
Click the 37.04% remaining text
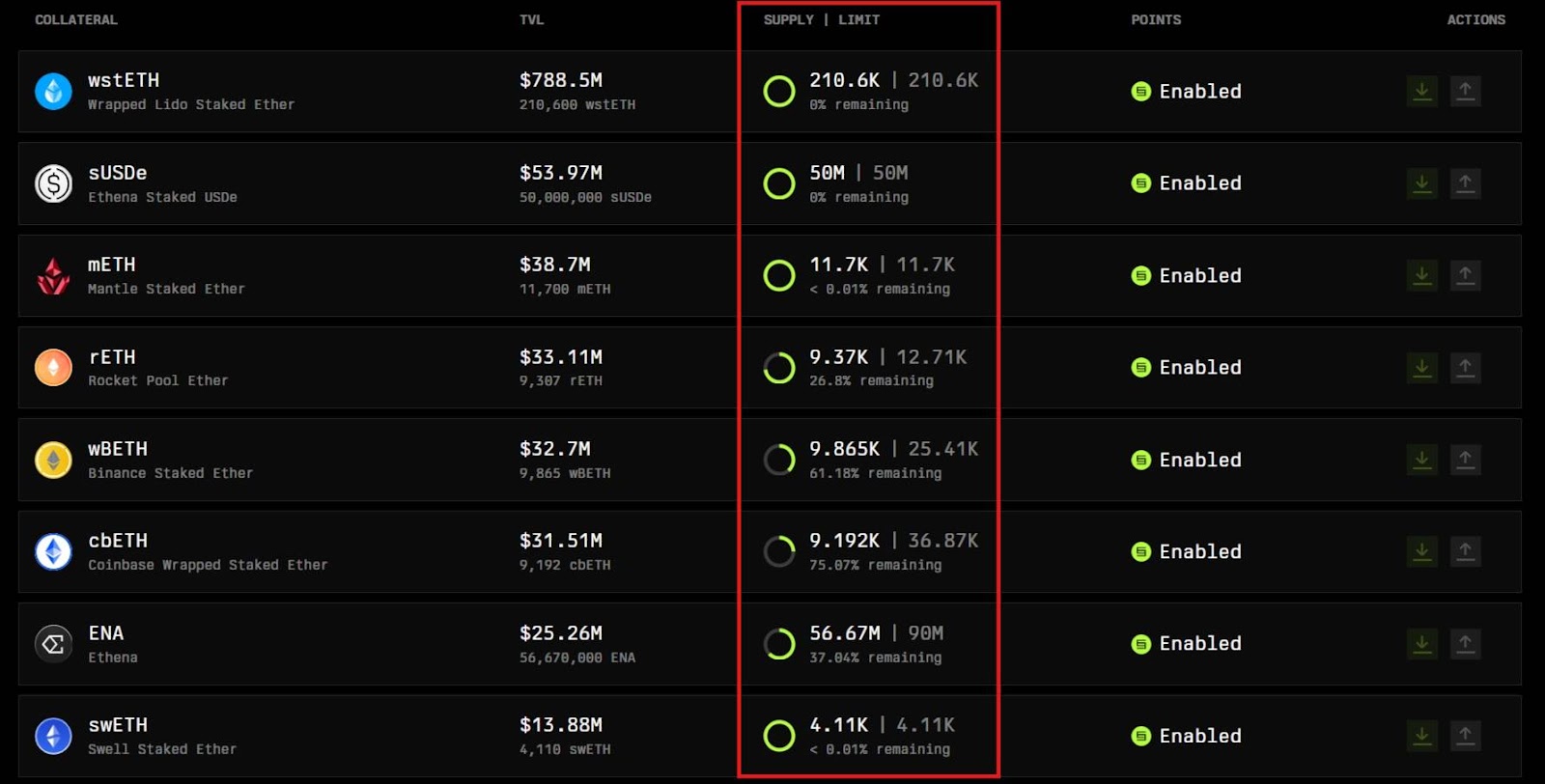875,658
